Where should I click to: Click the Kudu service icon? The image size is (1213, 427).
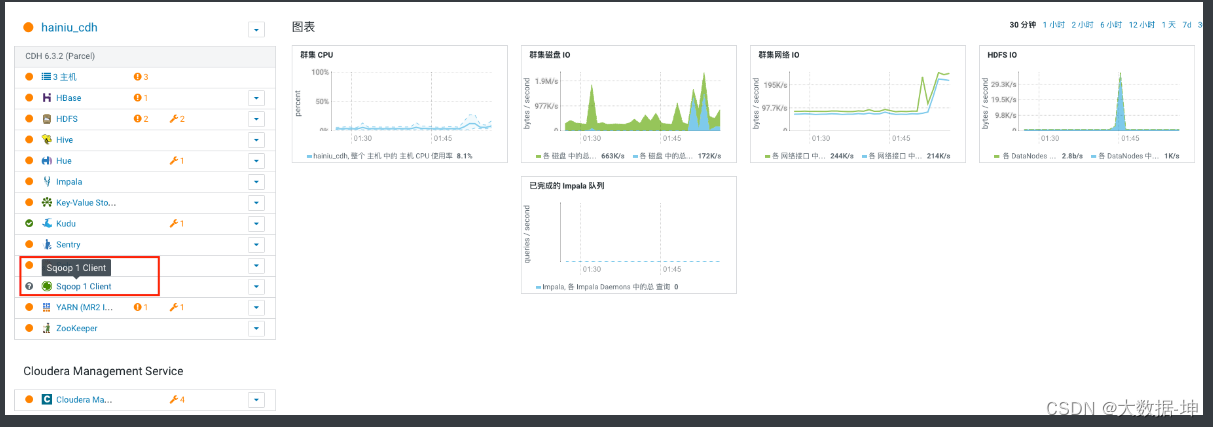coord(47,224)
